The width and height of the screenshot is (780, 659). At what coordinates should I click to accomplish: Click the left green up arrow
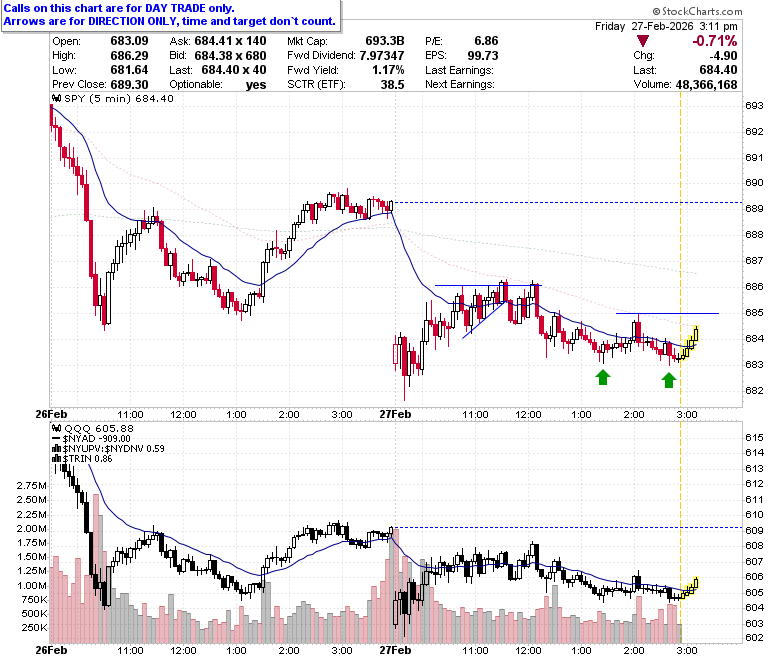pyautogui.click(x=602, y=377)
